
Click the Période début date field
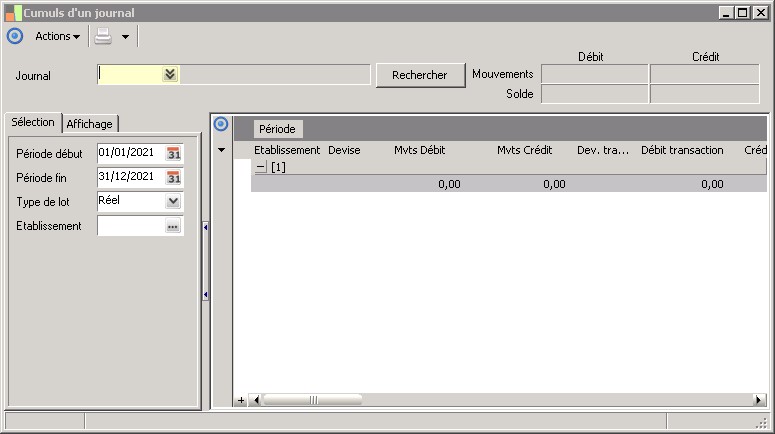coord(130,153)
